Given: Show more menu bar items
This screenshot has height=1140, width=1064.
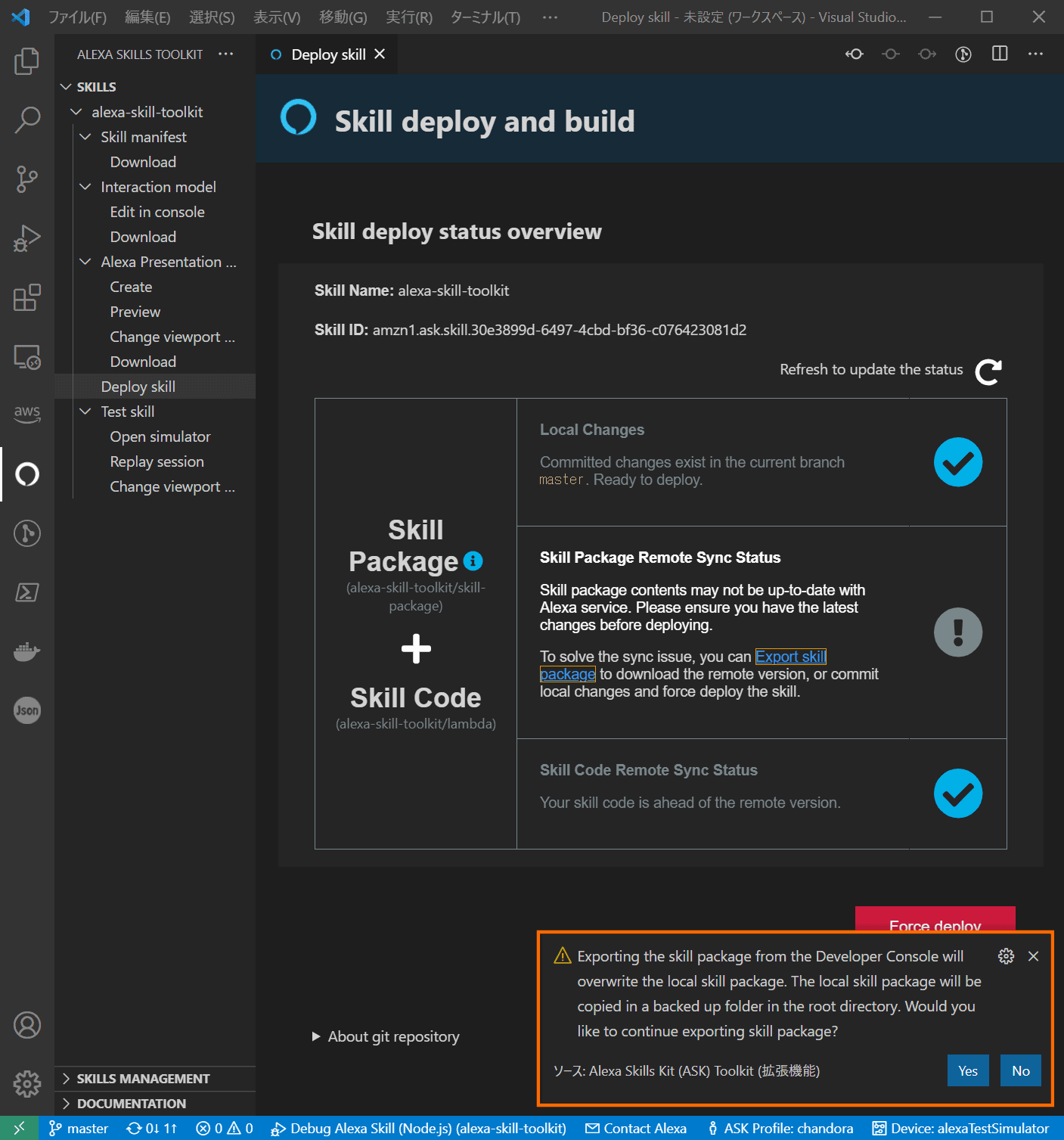Looking at the screenshot, I should [550, 17].
